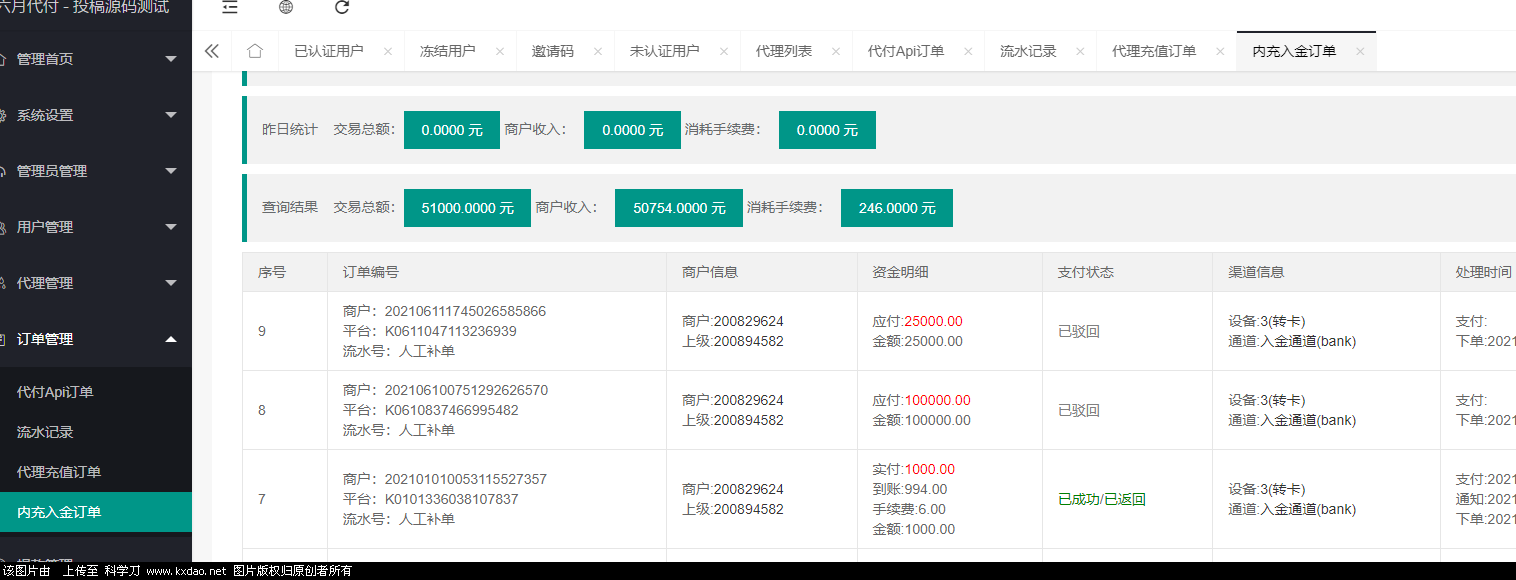Click the 51000.0000 元 transaction total badge
This screenshot has height=580, width=1516.
[467, 208]
